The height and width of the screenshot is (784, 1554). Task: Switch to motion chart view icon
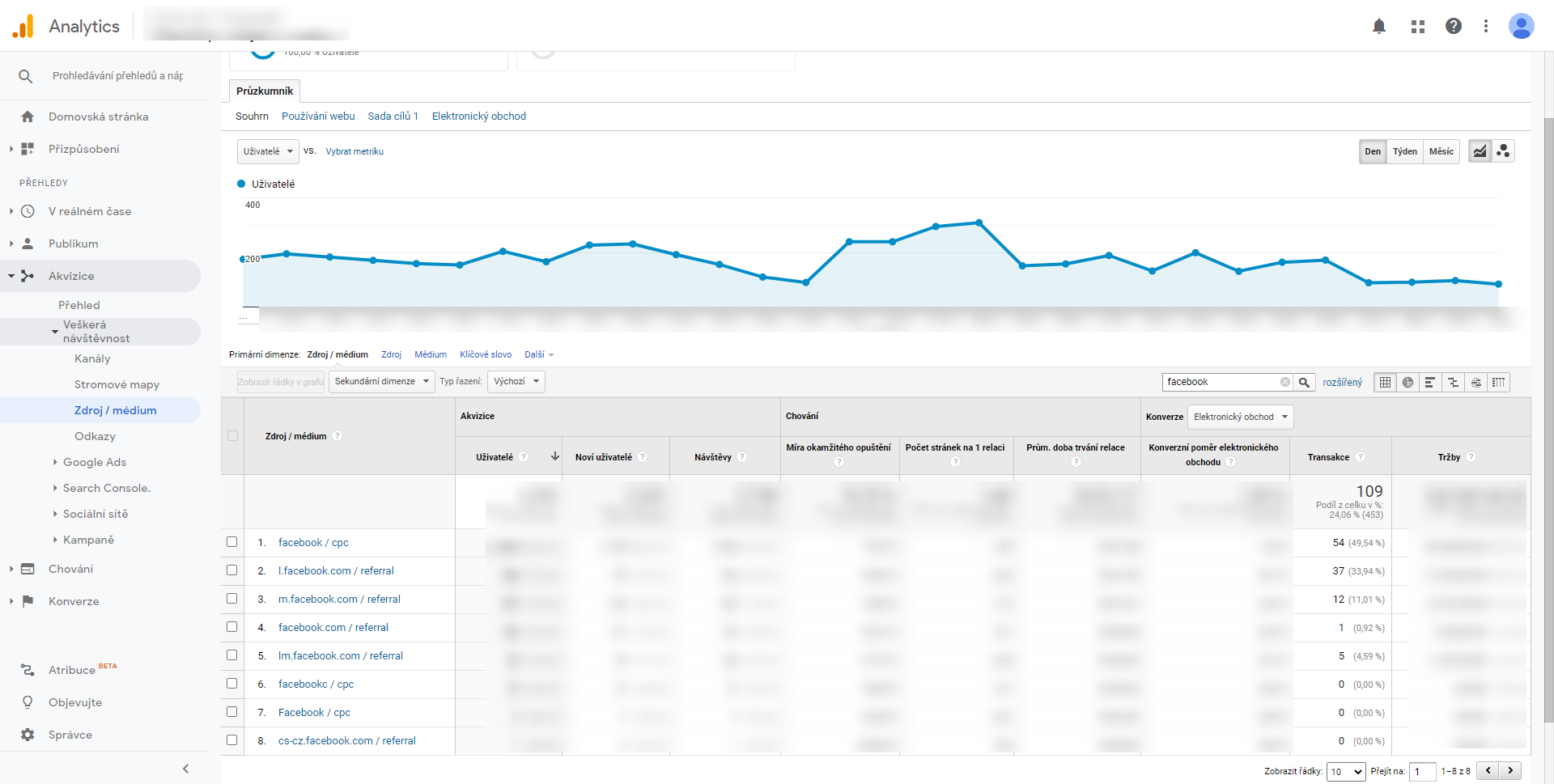click(x=1503, y=151)
